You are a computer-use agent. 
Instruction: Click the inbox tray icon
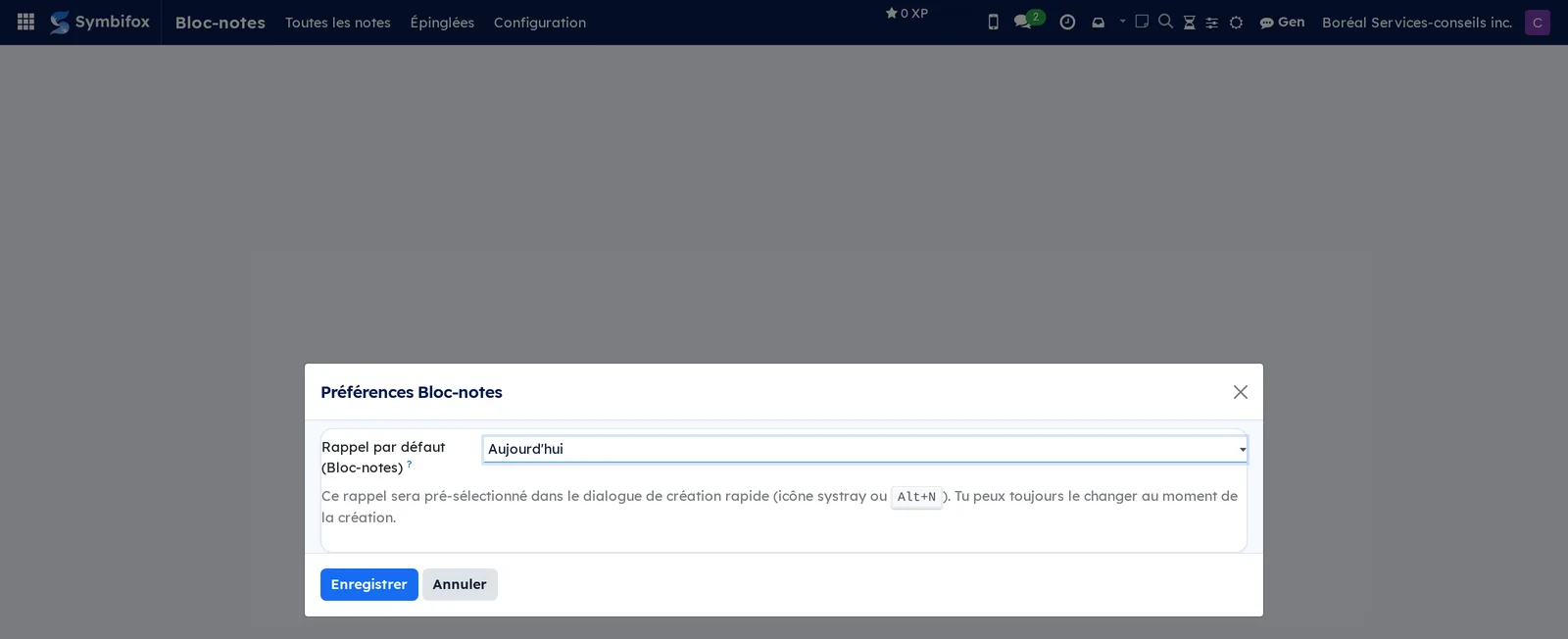point(1099,22)
